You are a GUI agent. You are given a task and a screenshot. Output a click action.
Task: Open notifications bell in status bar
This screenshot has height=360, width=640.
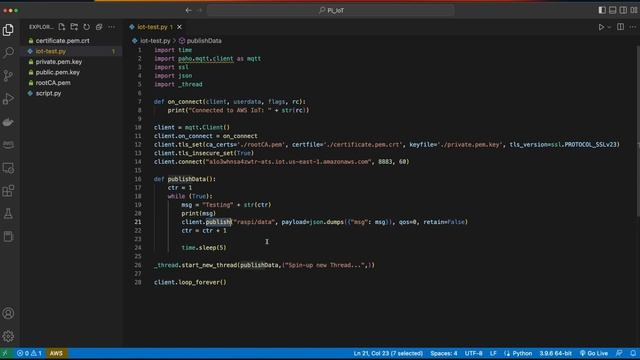[x=633, y=353]
